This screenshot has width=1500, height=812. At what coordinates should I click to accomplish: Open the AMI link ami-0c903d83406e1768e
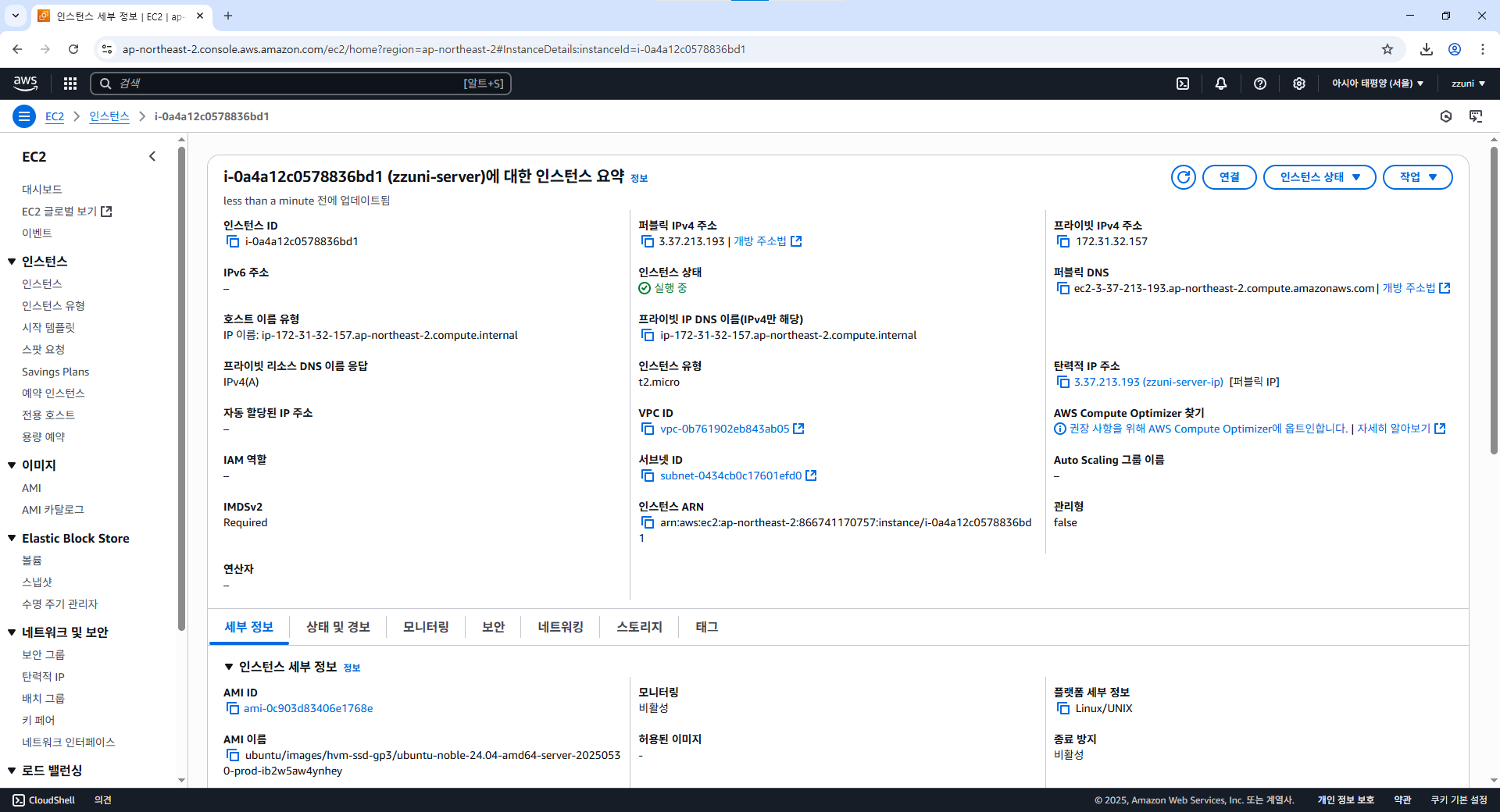[x=309, y=708]
